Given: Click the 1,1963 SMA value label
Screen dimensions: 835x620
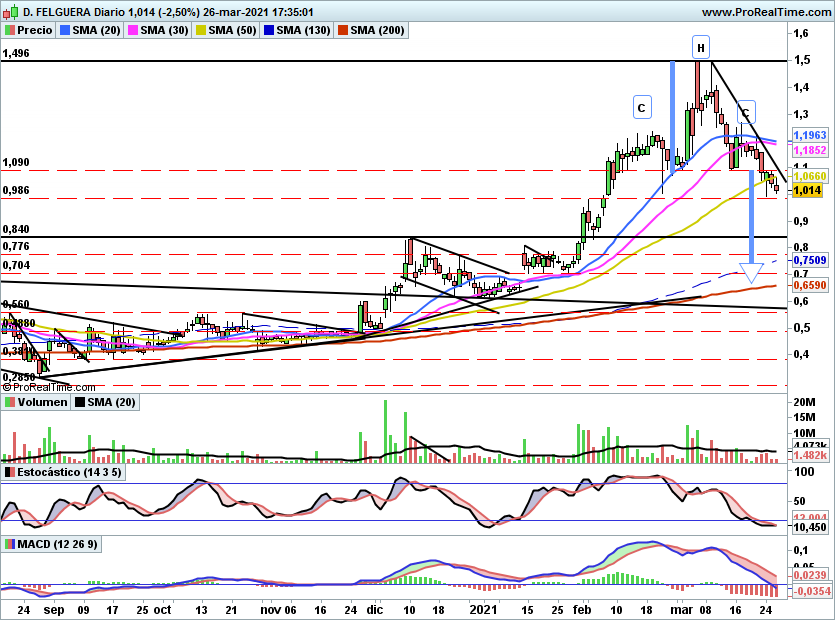Looking at the screenshot, I should [809, 134].
